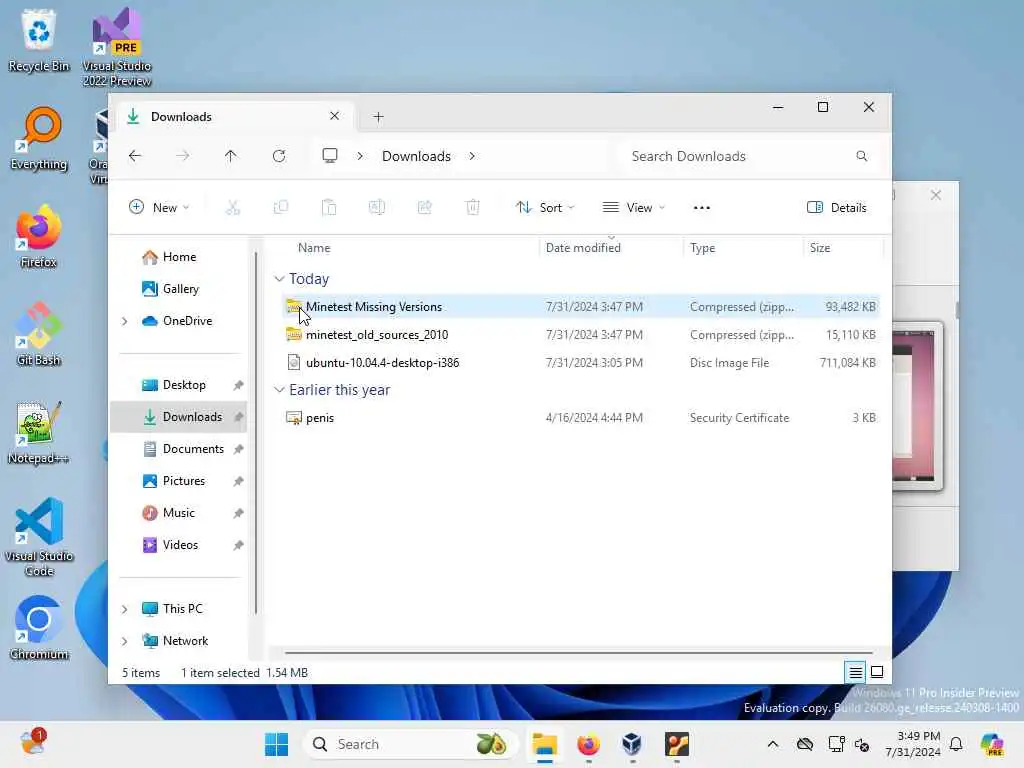The width and height of the screenshot is (1024, 768).
Task: Add a new File Explorer tab
Action: click(378, 117)
